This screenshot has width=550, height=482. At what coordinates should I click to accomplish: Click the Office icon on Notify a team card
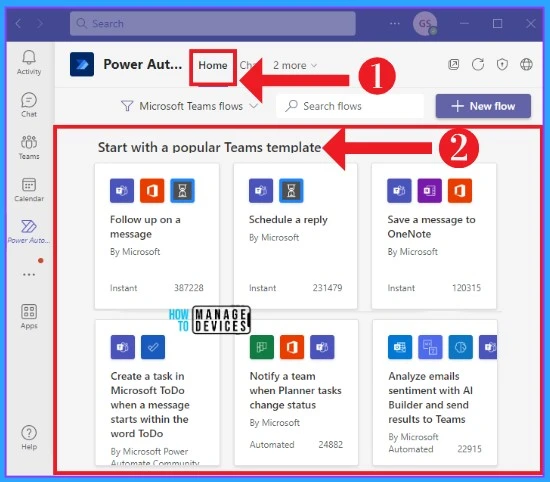[292, 347]
